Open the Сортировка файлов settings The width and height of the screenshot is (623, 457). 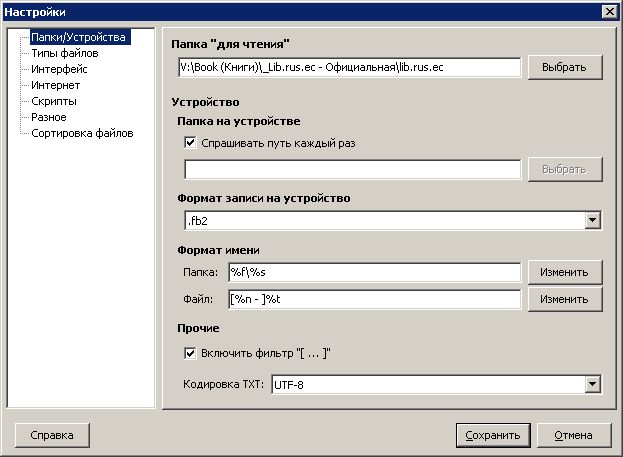(x=82, y=133)
